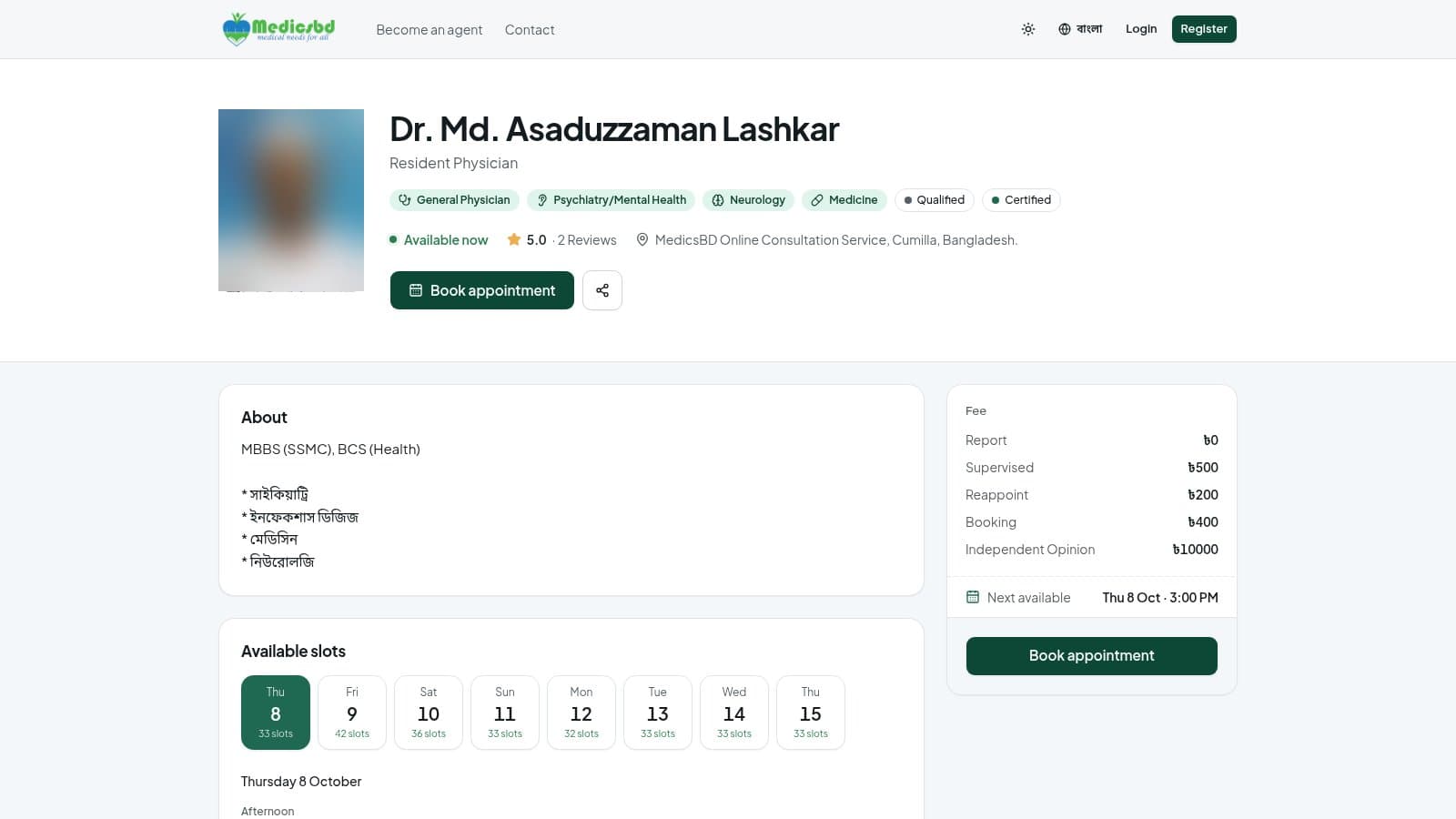This screenshot has width=1456, height=819.
Task: Select the Wed 14 date slot
Action: [x=734, y=713]
